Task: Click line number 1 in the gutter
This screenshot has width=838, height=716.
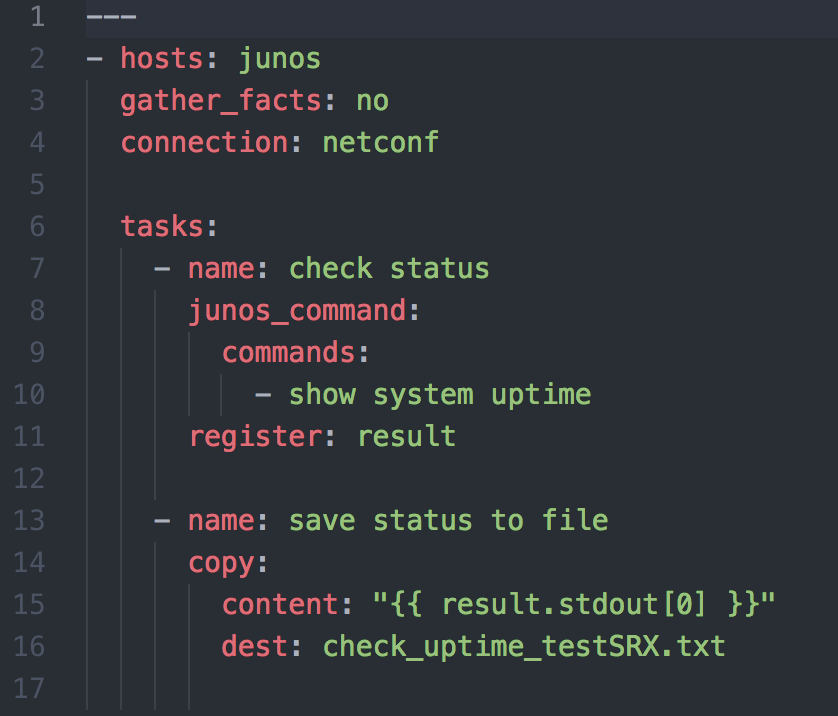Action: [x=38, y=16]
